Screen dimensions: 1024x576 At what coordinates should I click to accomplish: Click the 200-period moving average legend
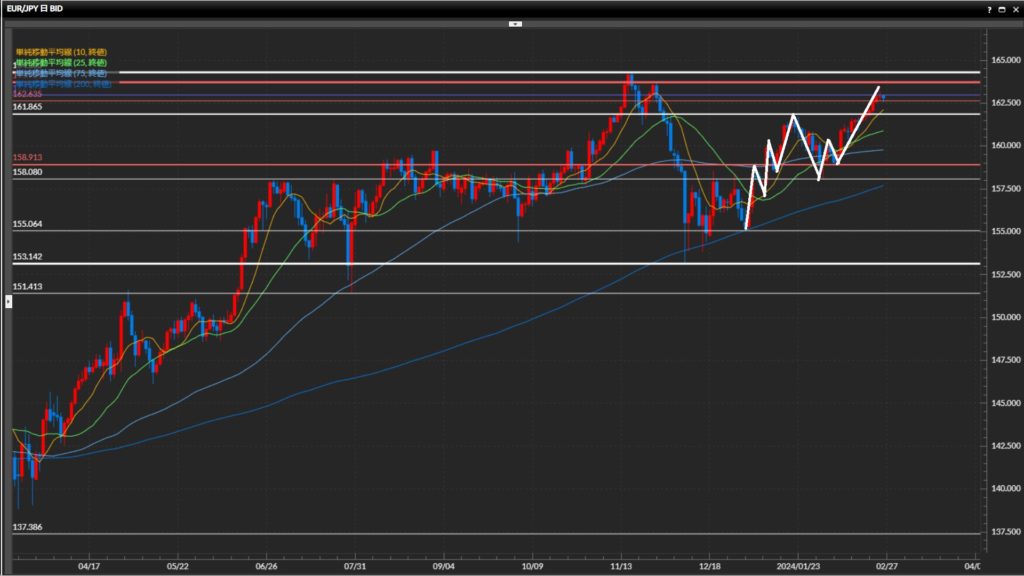62,84
